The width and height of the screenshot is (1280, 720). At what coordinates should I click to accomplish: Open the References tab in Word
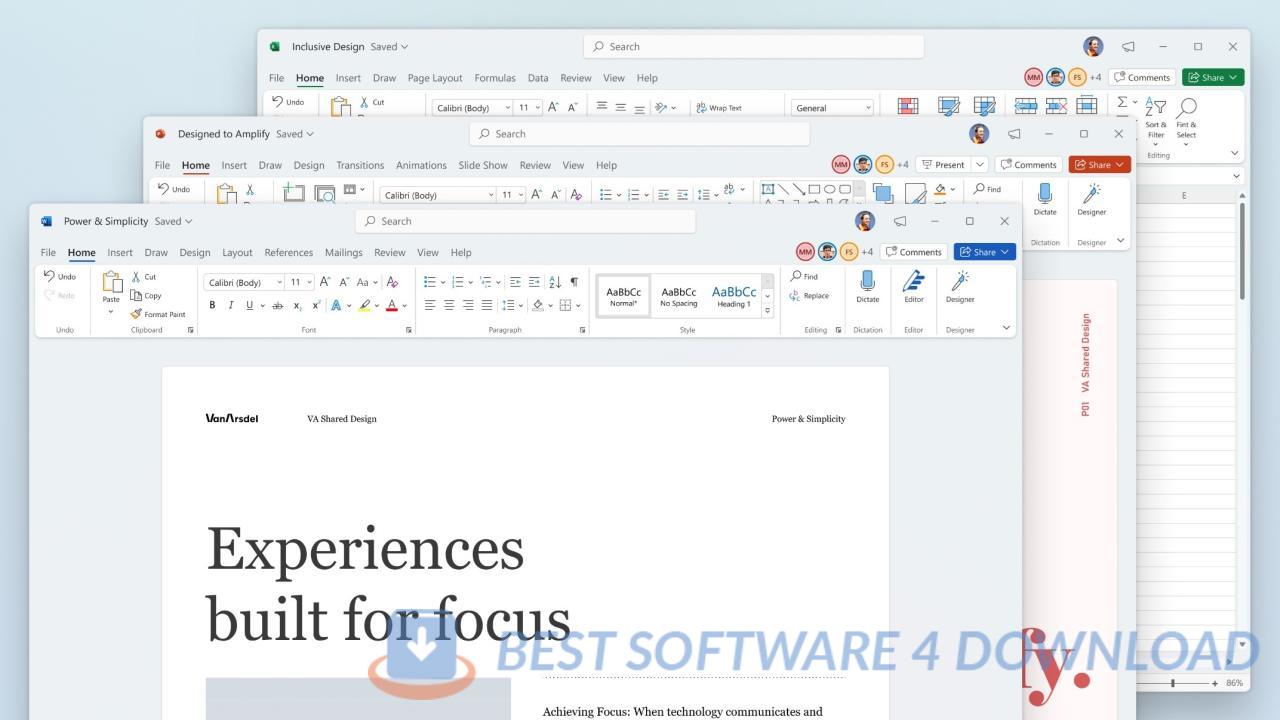(289, 253)
